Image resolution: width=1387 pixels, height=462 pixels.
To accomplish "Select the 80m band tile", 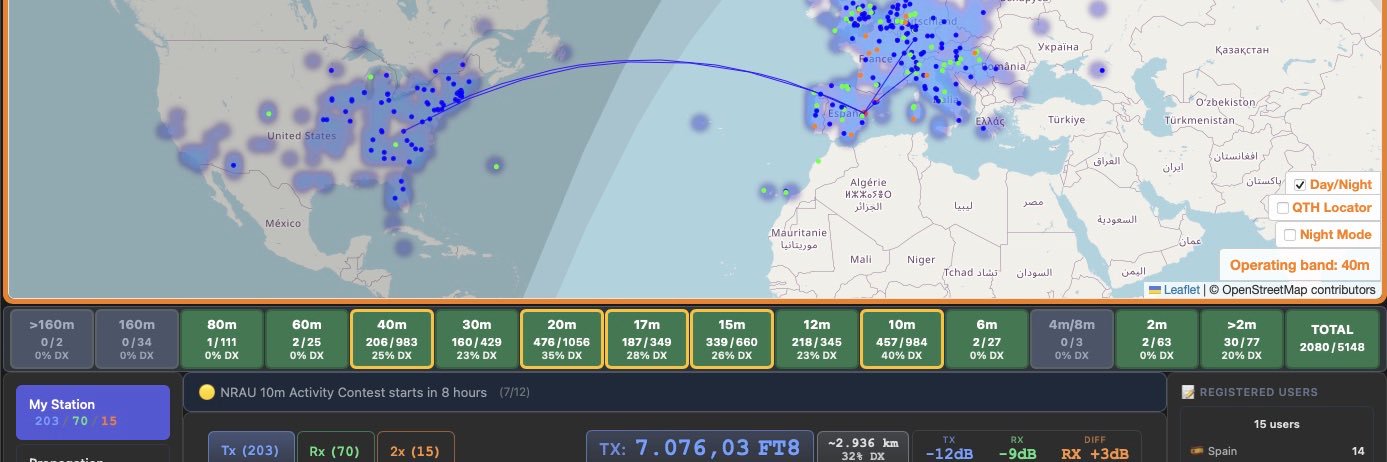I will point(221,340).
